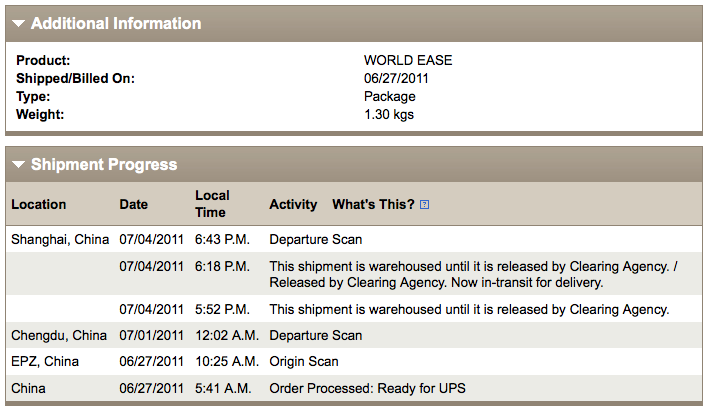Click the Activity column header
Screen dimensions: 709x411
tap(293, 204)
